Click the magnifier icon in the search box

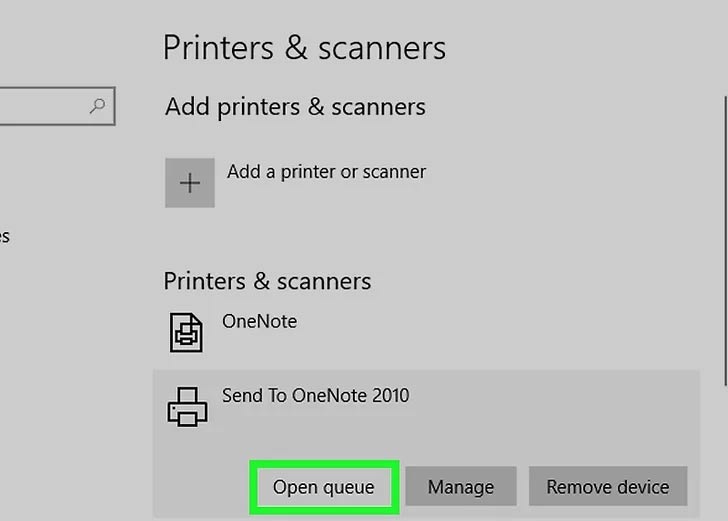(97, 106)
